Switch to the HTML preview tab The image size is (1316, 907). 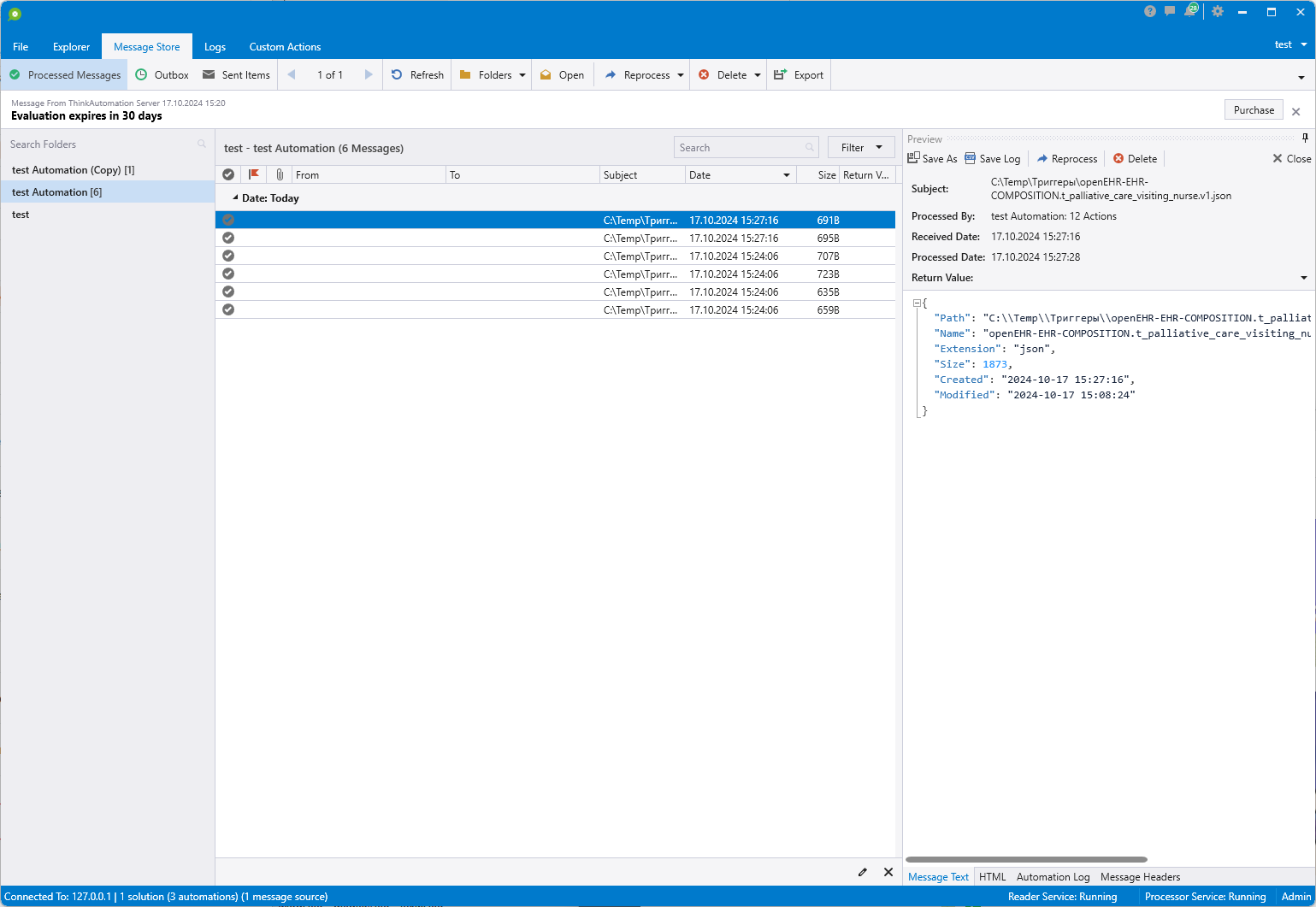pyautogui.click(x=993, y=877)
